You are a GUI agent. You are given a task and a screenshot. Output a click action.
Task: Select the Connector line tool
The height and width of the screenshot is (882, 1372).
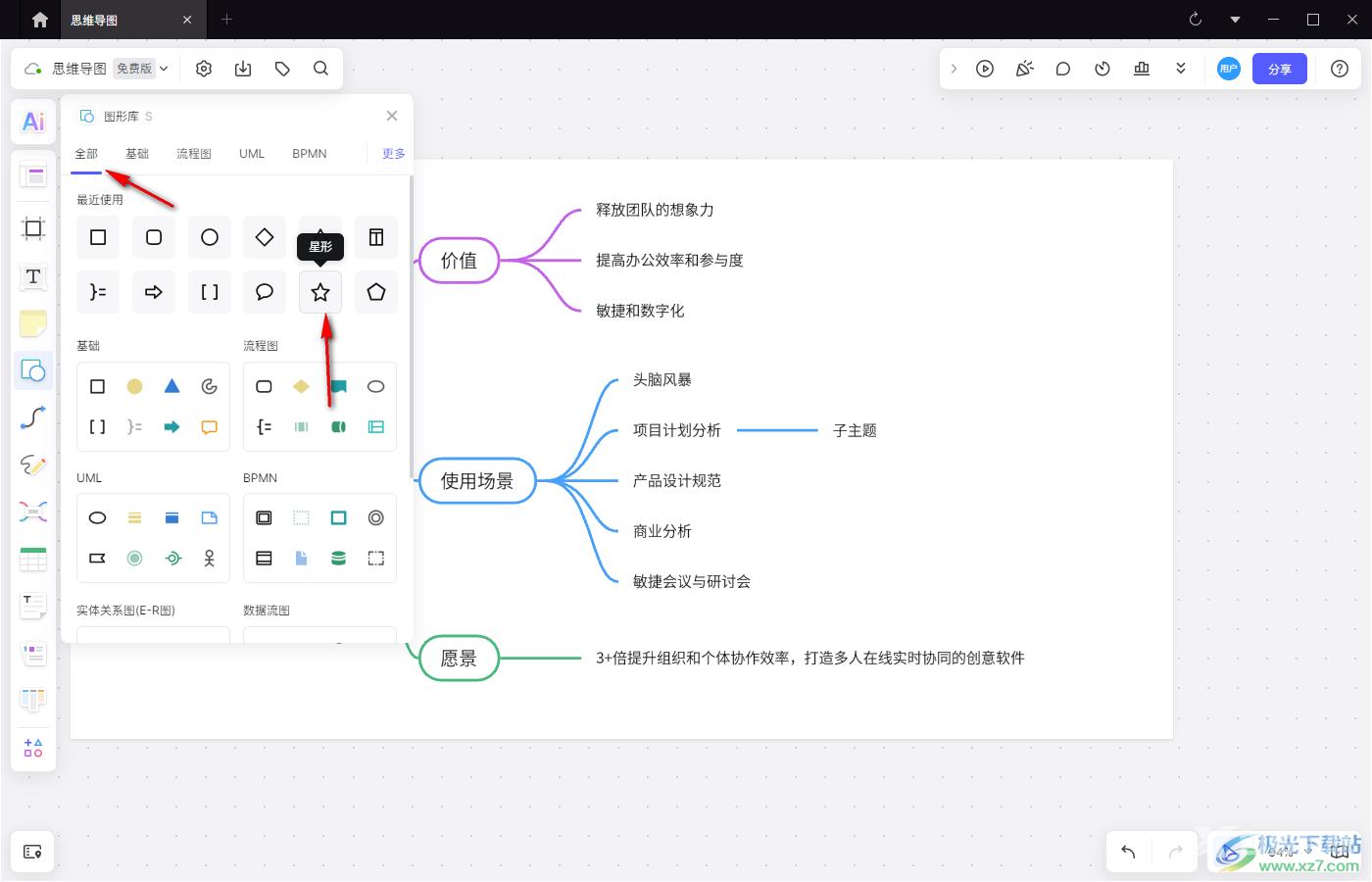tap(33, 418)
